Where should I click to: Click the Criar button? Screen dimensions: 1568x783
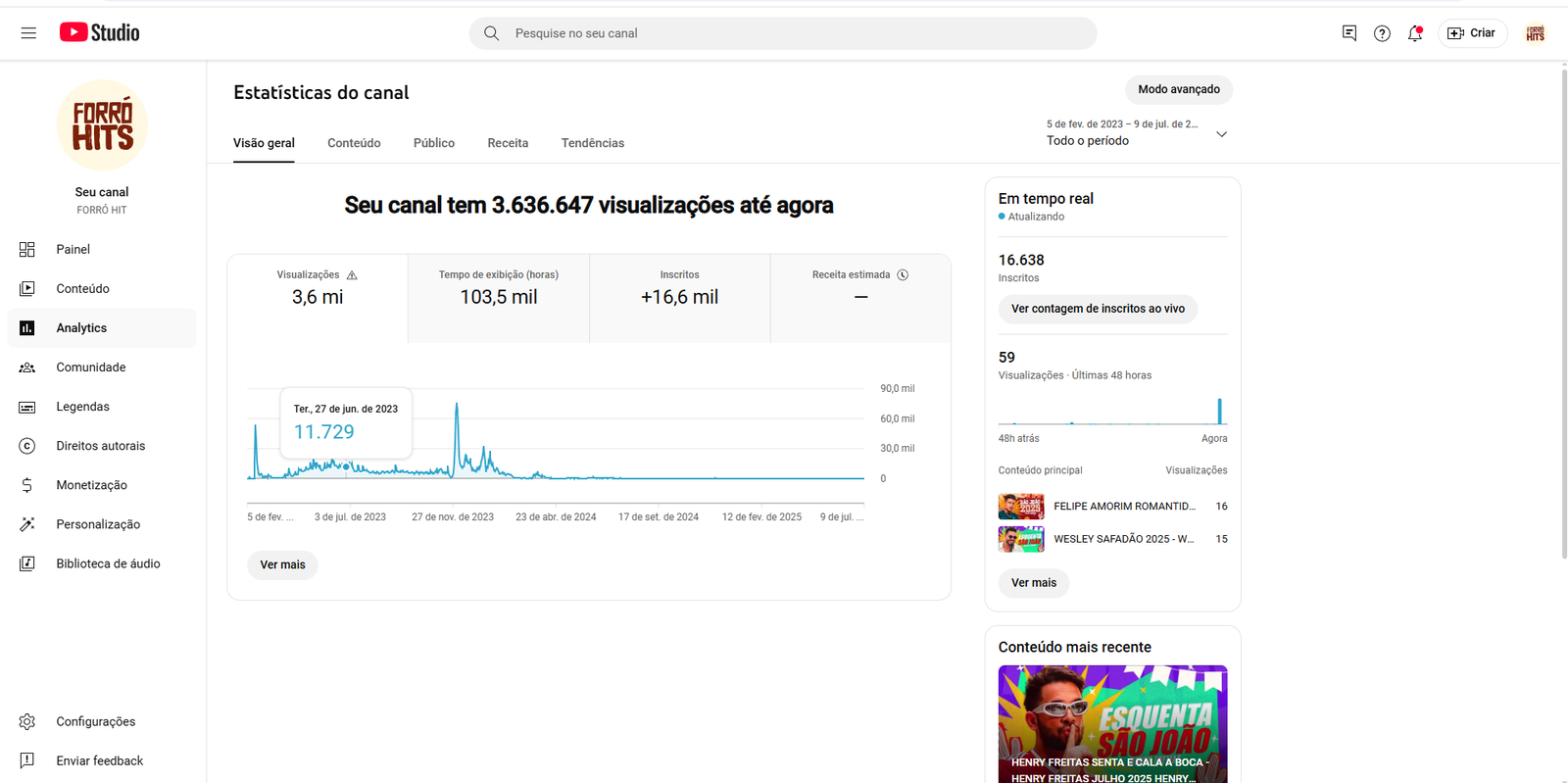(x=1472, y=33)
